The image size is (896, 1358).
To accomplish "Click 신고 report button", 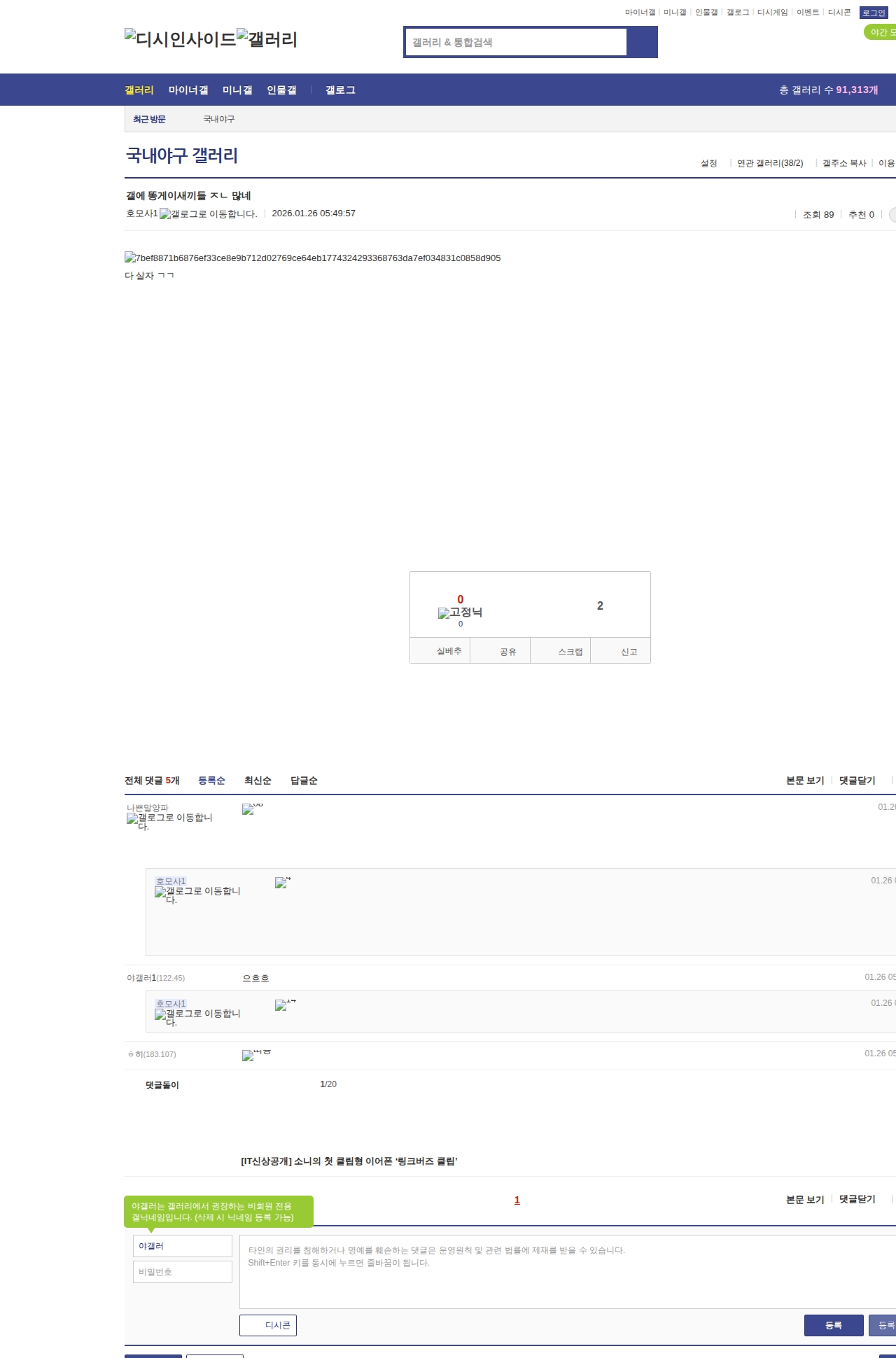I will (x=621, y=650).
